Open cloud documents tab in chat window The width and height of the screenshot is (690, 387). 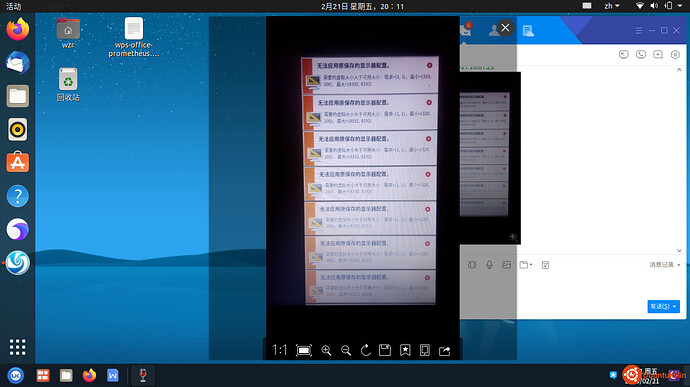(528, 30)
